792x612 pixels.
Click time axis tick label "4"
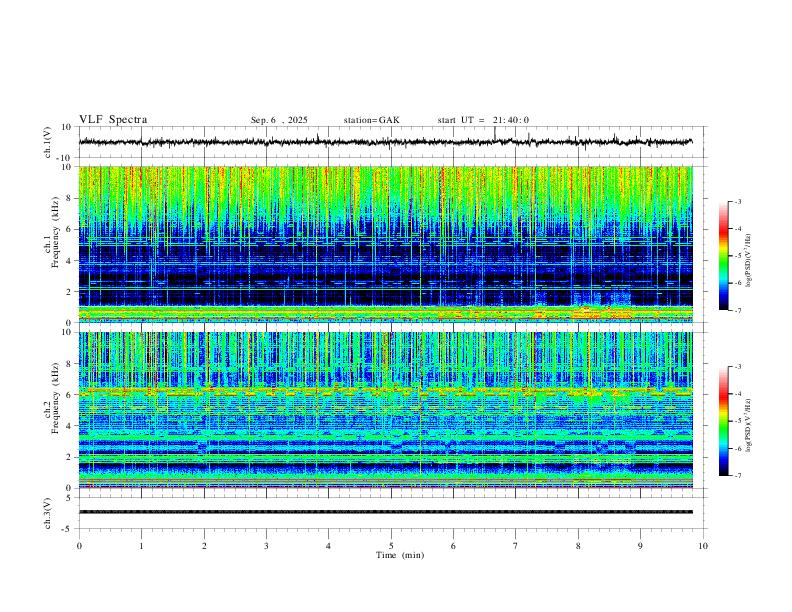coord(329,546)
